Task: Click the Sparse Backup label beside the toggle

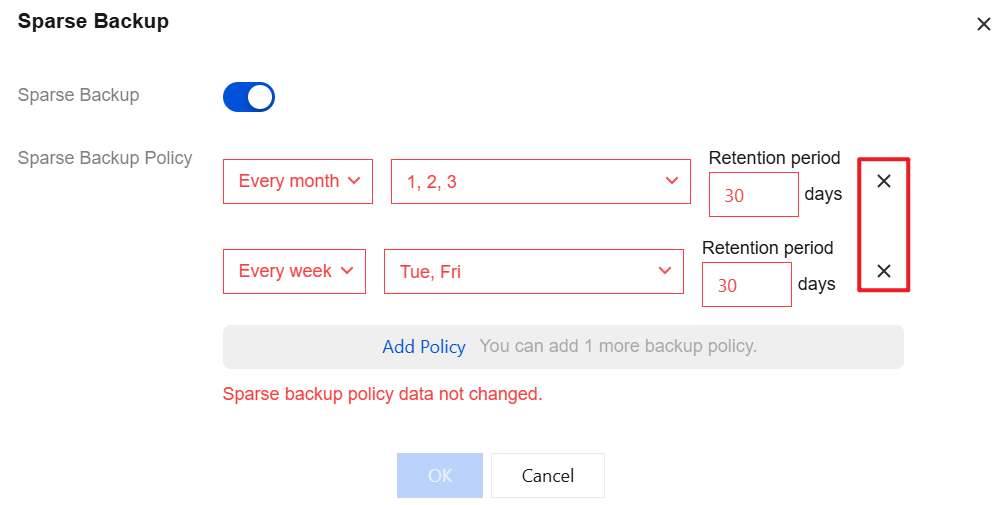Action: [78, 96]
